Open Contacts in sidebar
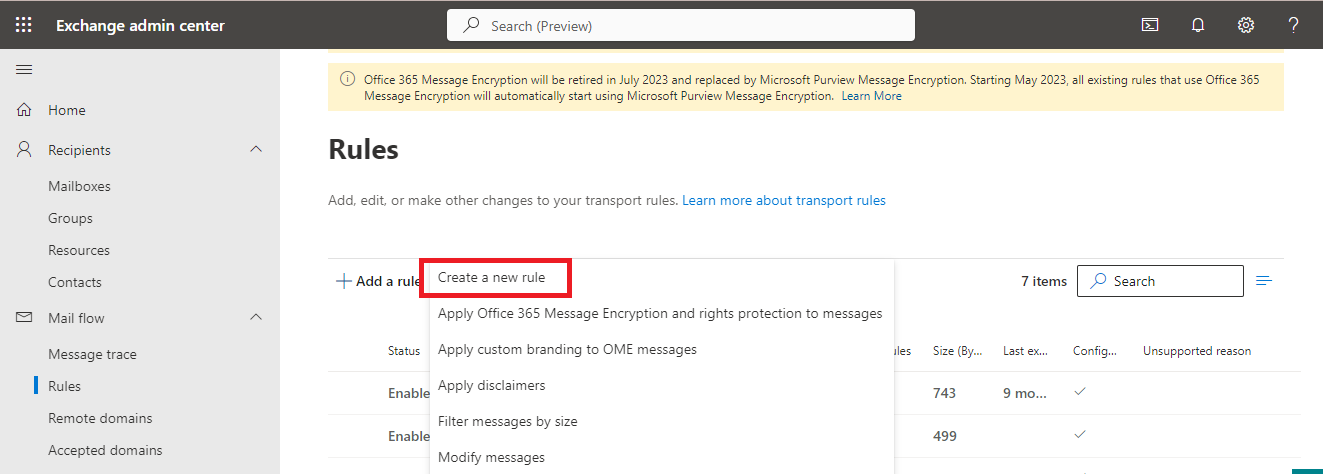1323x474 pixels. point(75,282)
